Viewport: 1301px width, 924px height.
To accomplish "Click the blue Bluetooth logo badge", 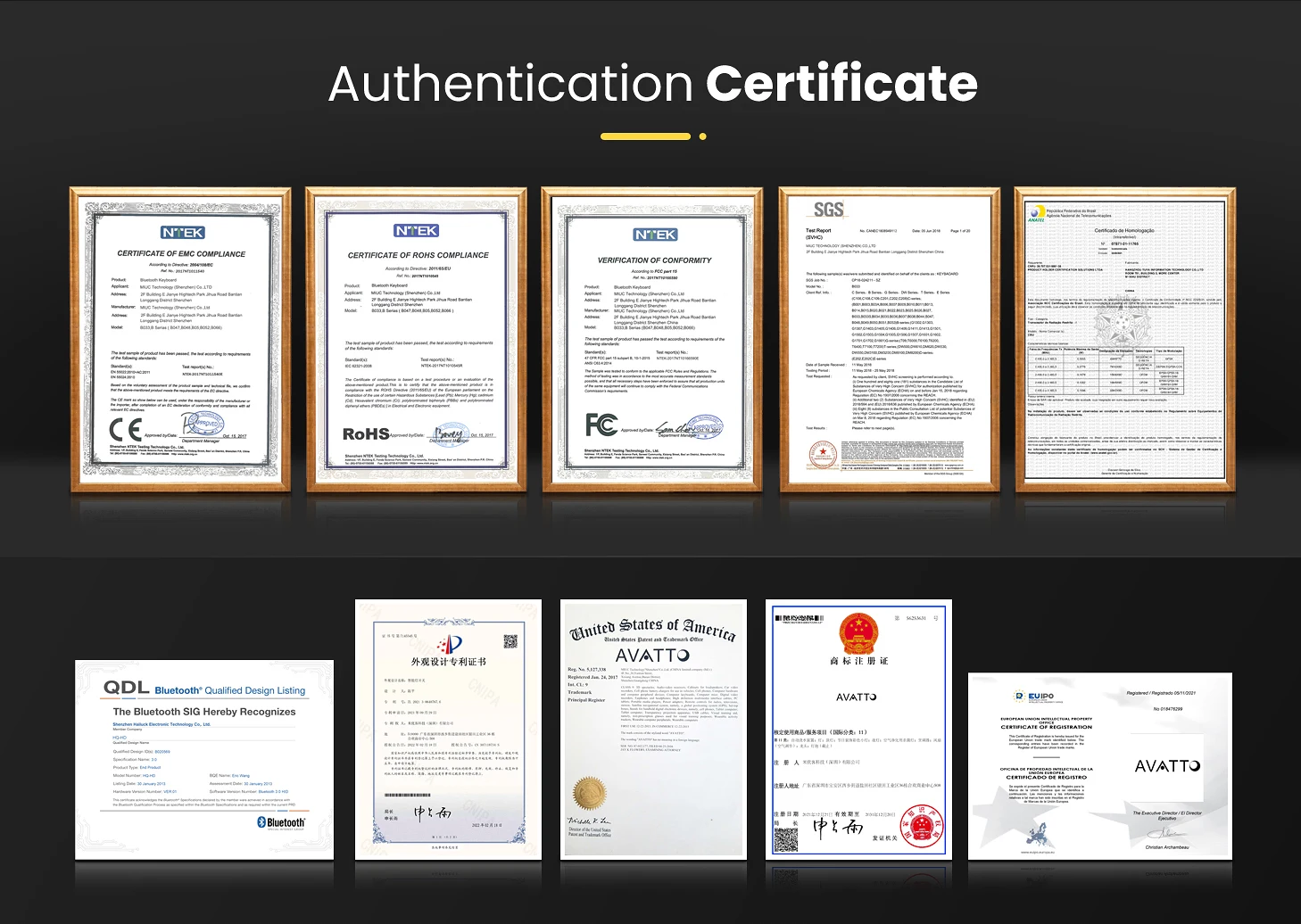I will (x=281, y=822).
